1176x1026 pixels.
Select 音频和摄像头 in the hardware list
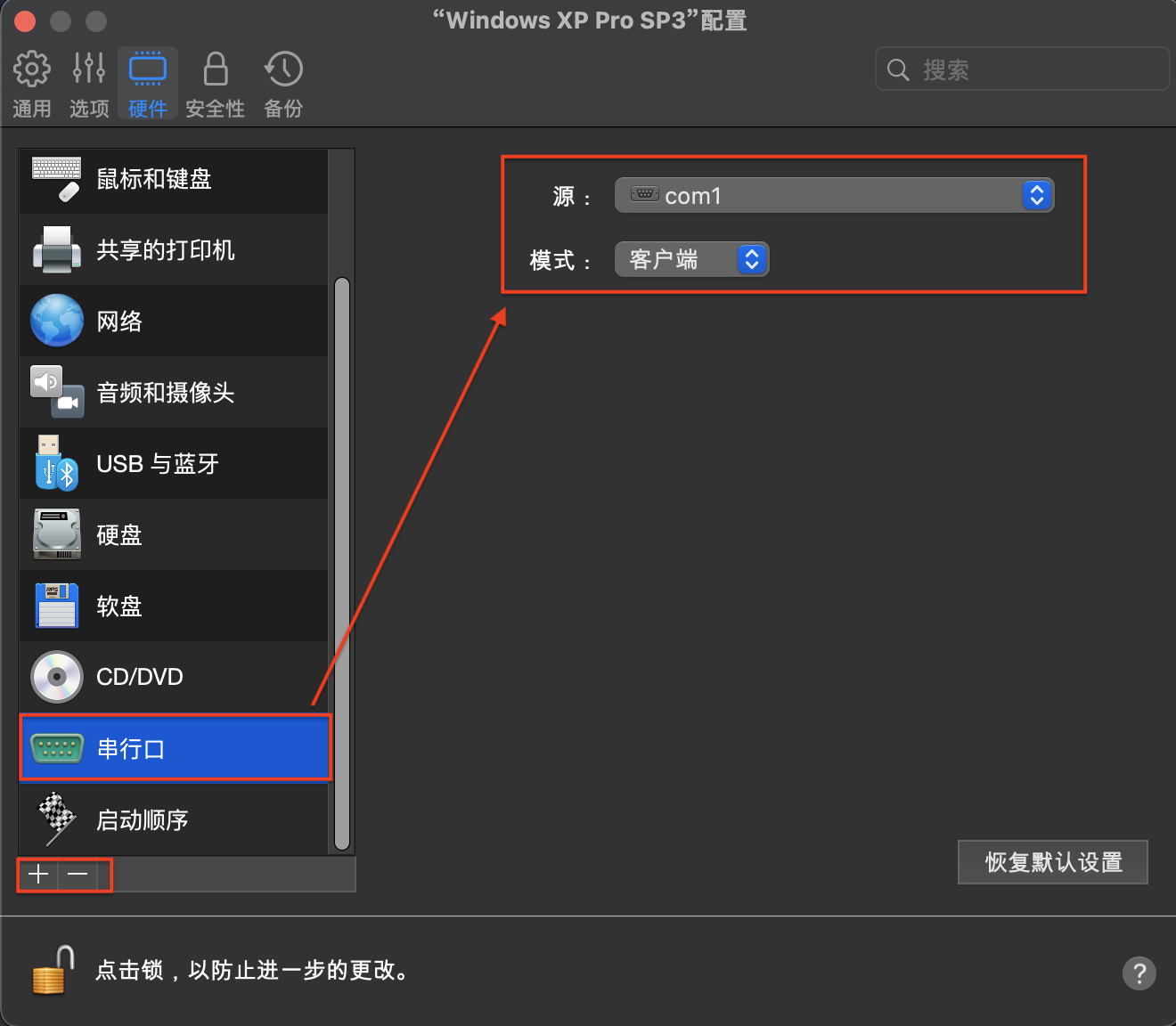point(174,393)
